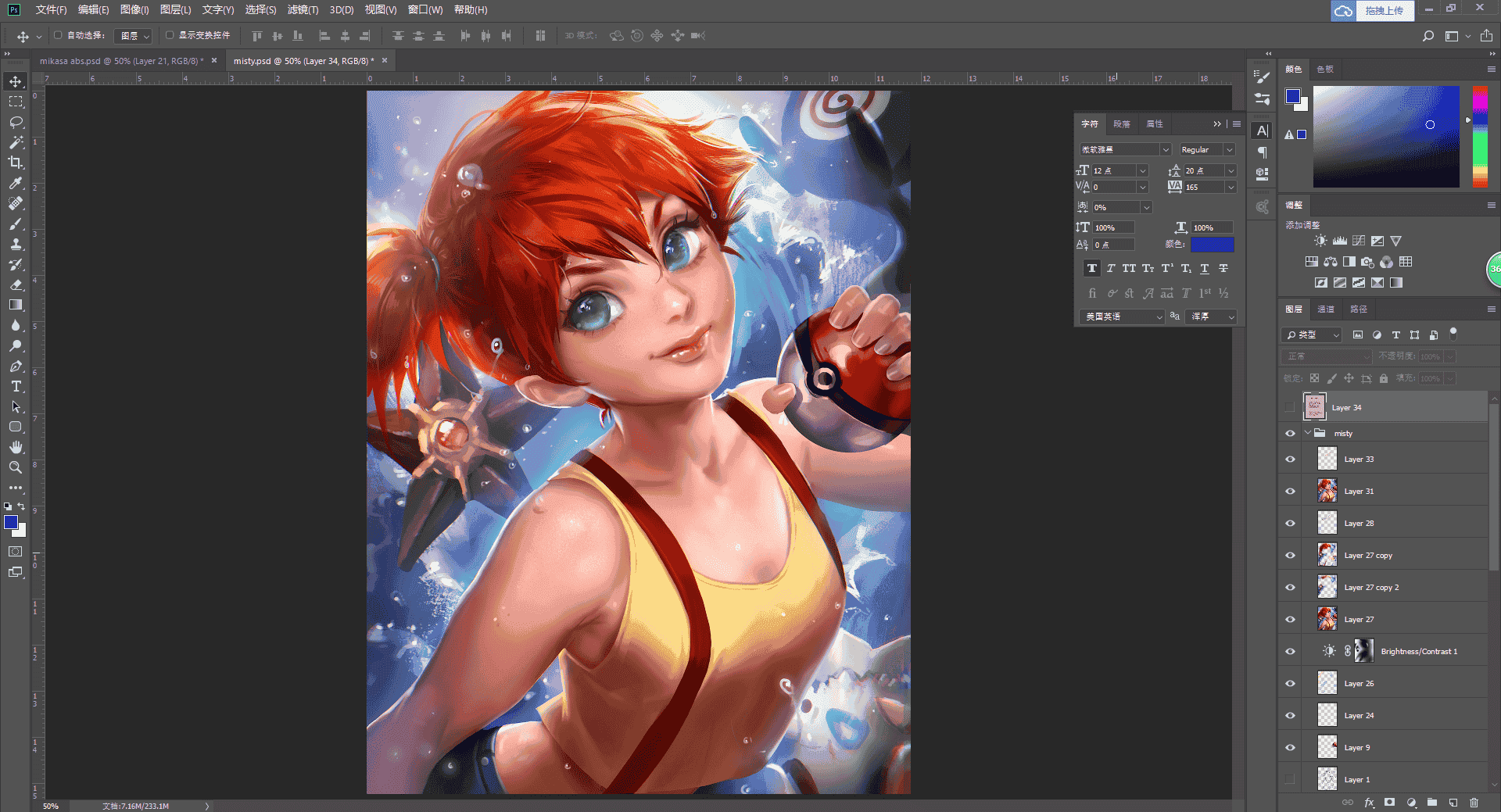Switch to the mikasa abs.psd document tab
Screen dimensions: 1501x812
click(x=121, y=60)
